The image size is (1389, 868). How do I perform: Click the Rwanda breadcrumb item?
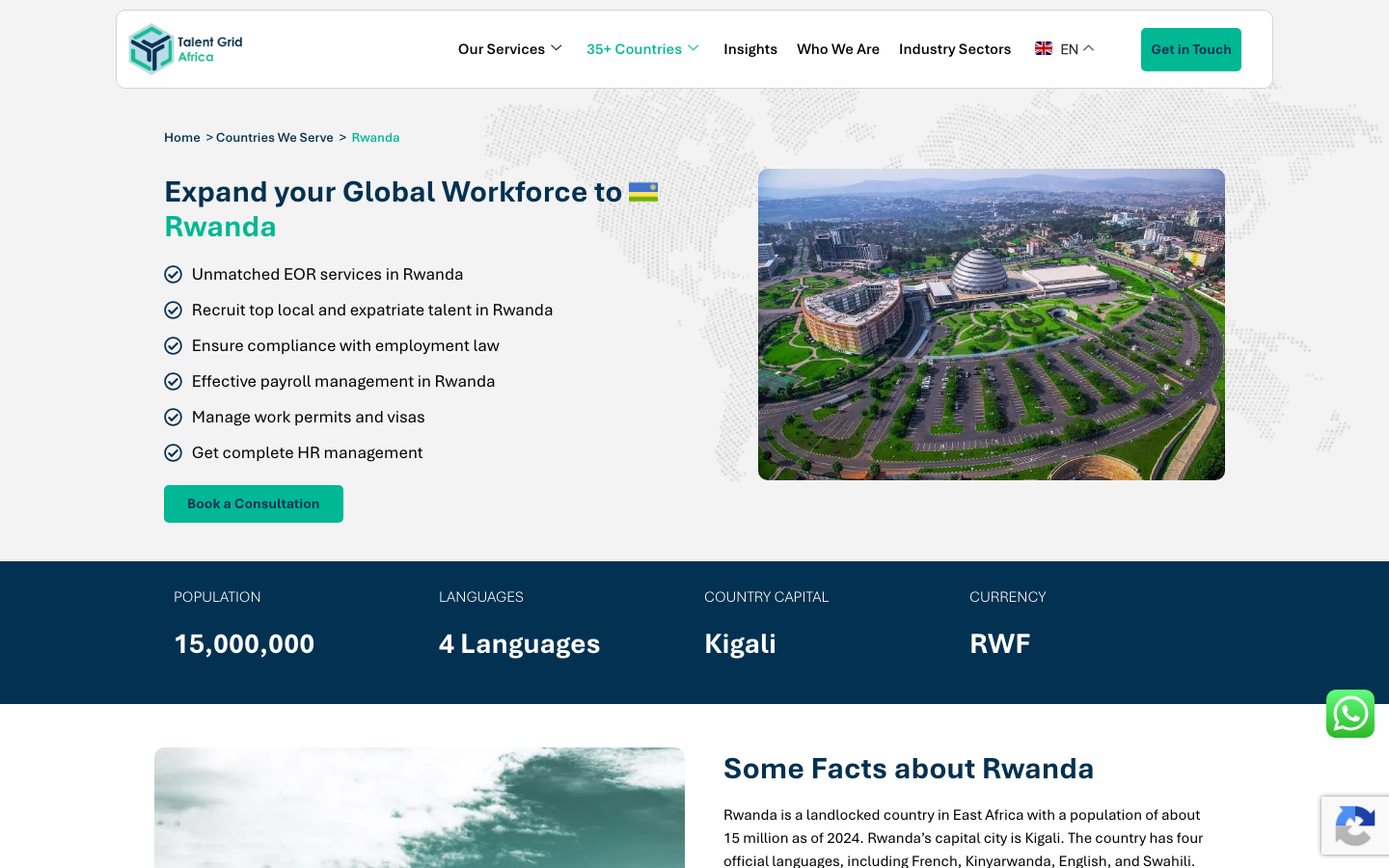click(x=375, y=138)
